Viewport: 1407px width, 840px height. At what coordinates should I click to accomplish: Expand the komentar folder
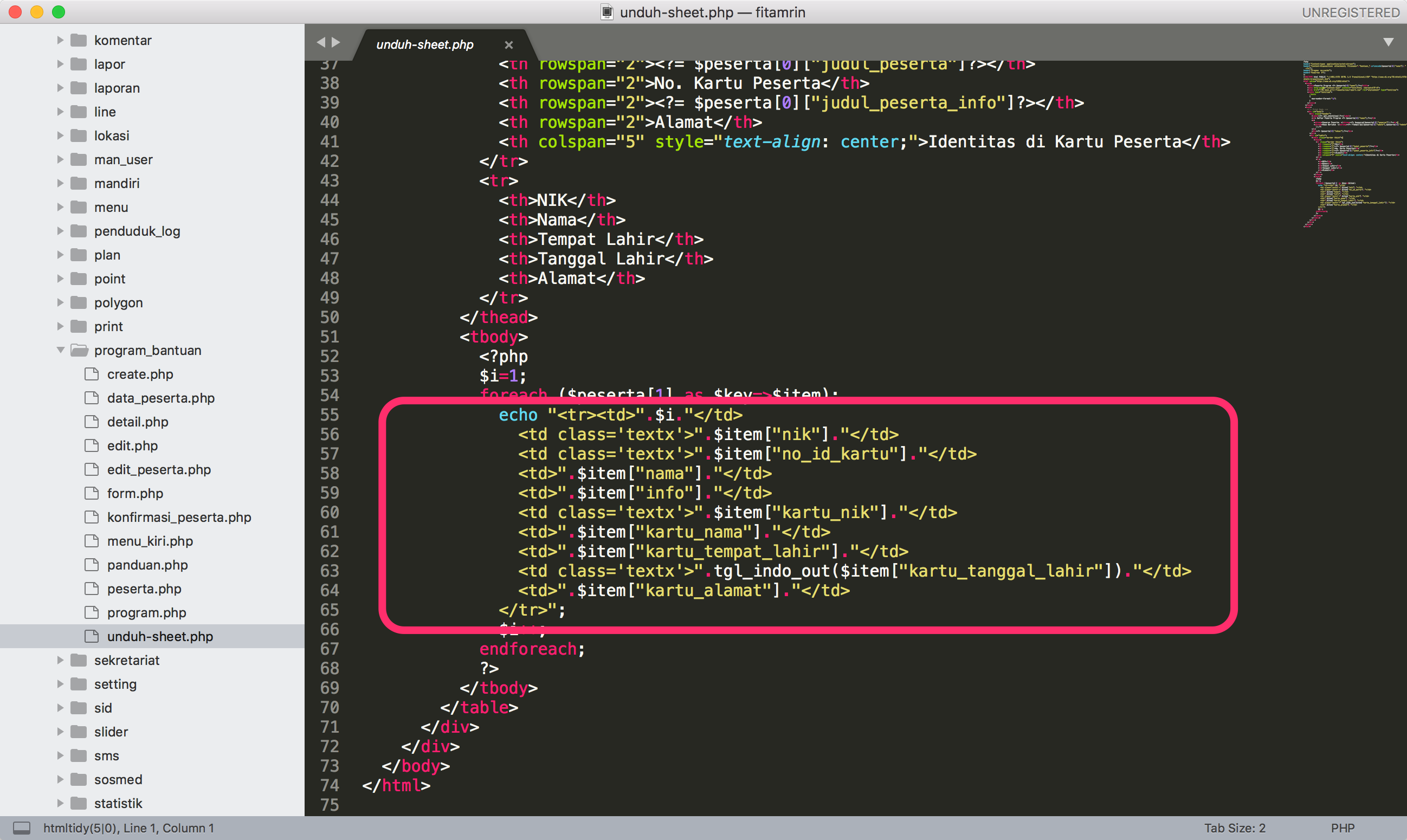pyautogui.click(x=60, y=40)
